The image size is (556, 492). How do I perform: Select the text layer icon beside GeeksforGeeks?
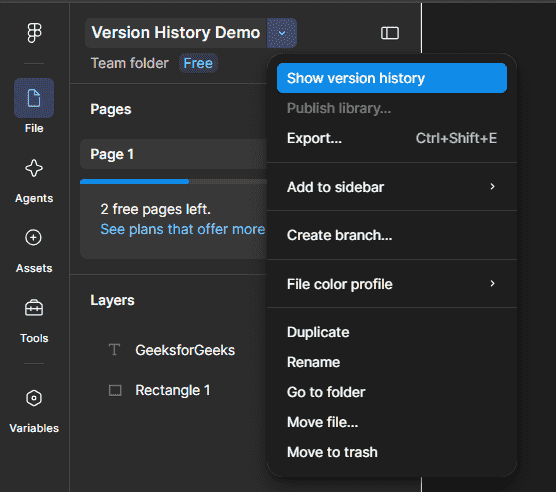click(x=115, y=350)
